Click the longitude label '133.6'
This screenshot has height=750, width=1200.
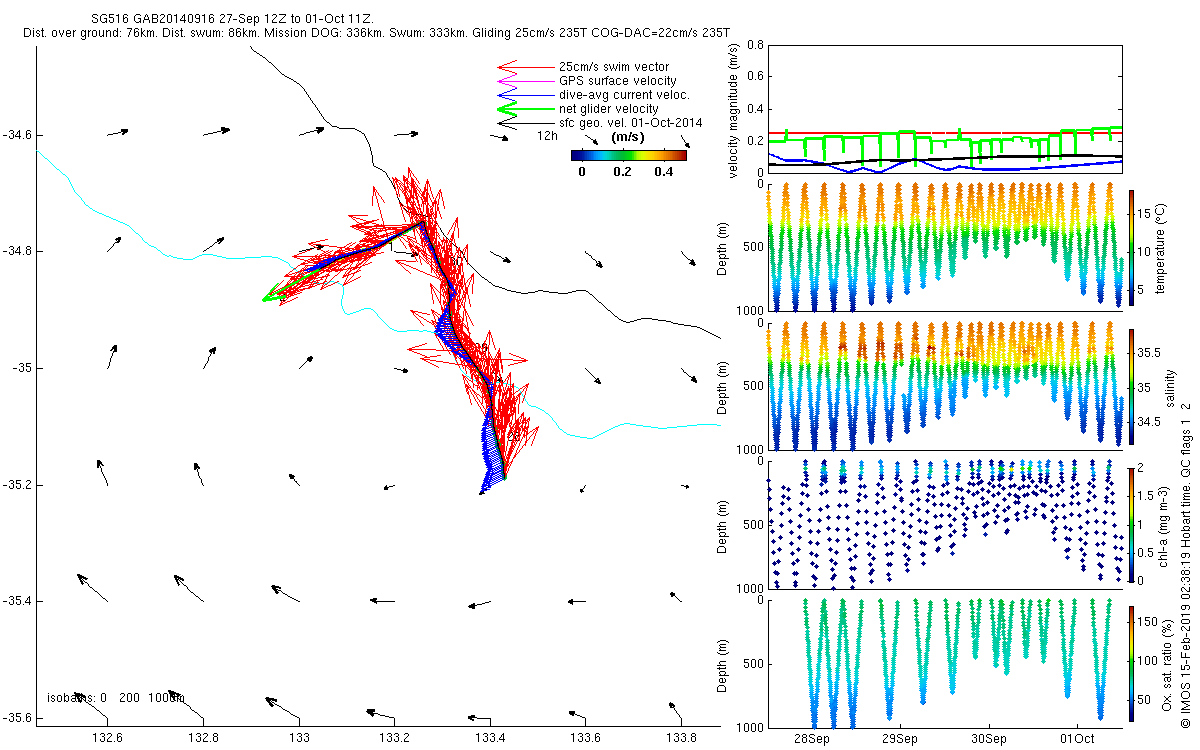coord(586,738)
